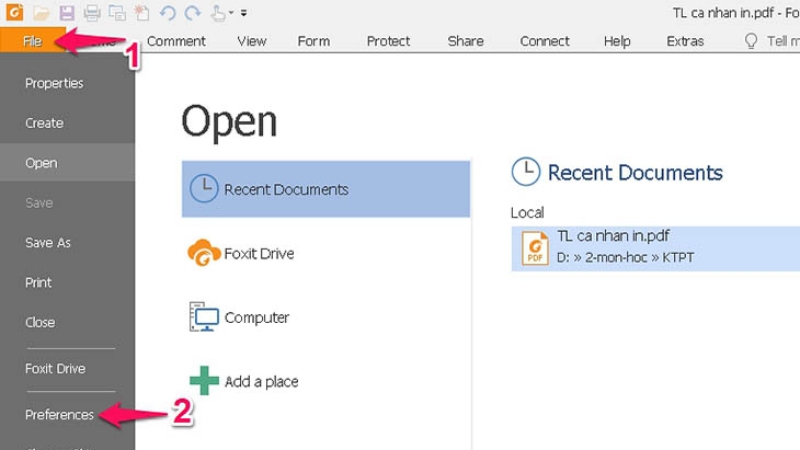The image size is (800, 450).
Task: Click the Tell me lightbulb search field
Action: [770, 41]
